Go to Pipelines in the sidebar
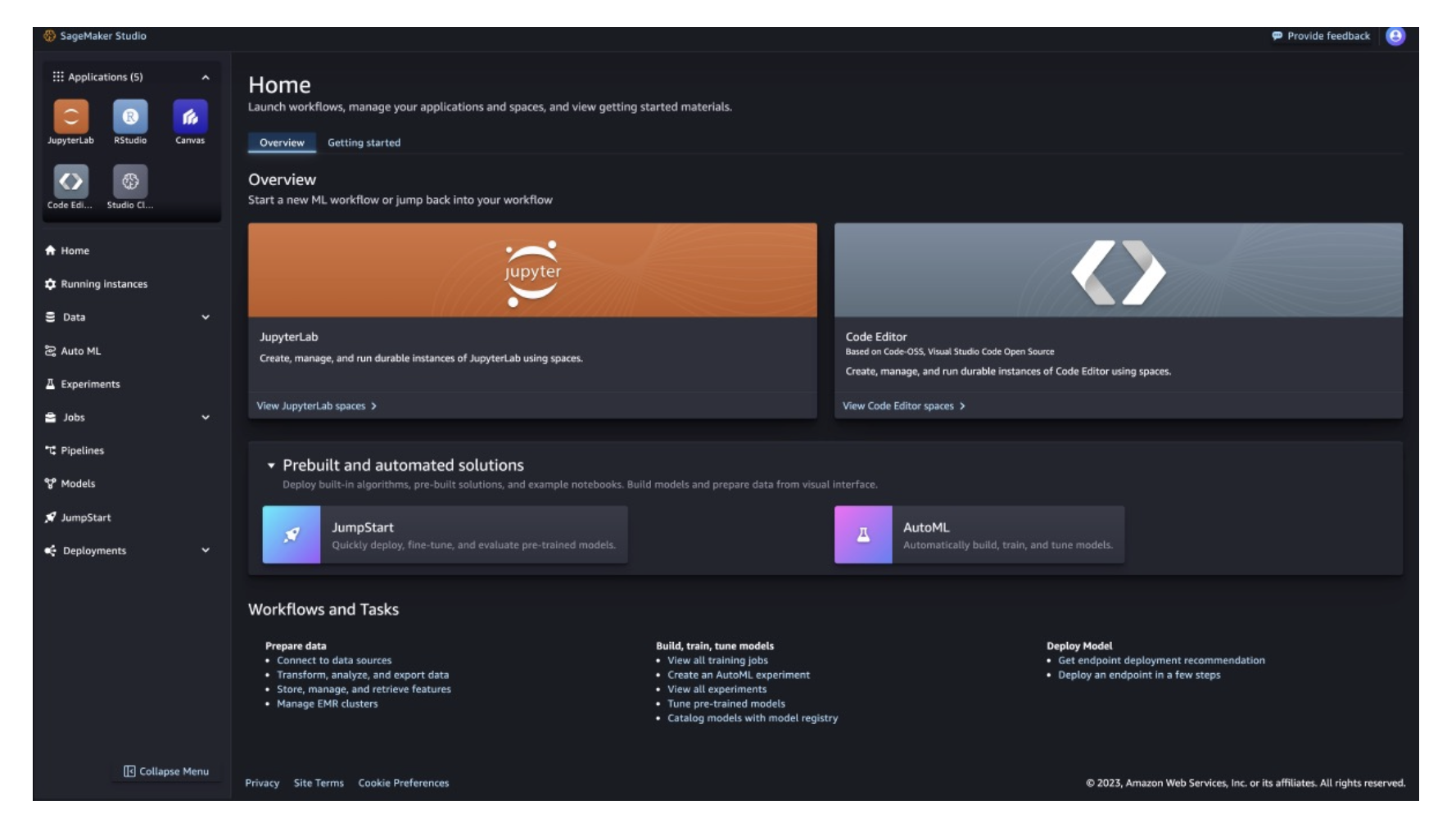This screenshot has height=832, width=1456. click(82, 451)
